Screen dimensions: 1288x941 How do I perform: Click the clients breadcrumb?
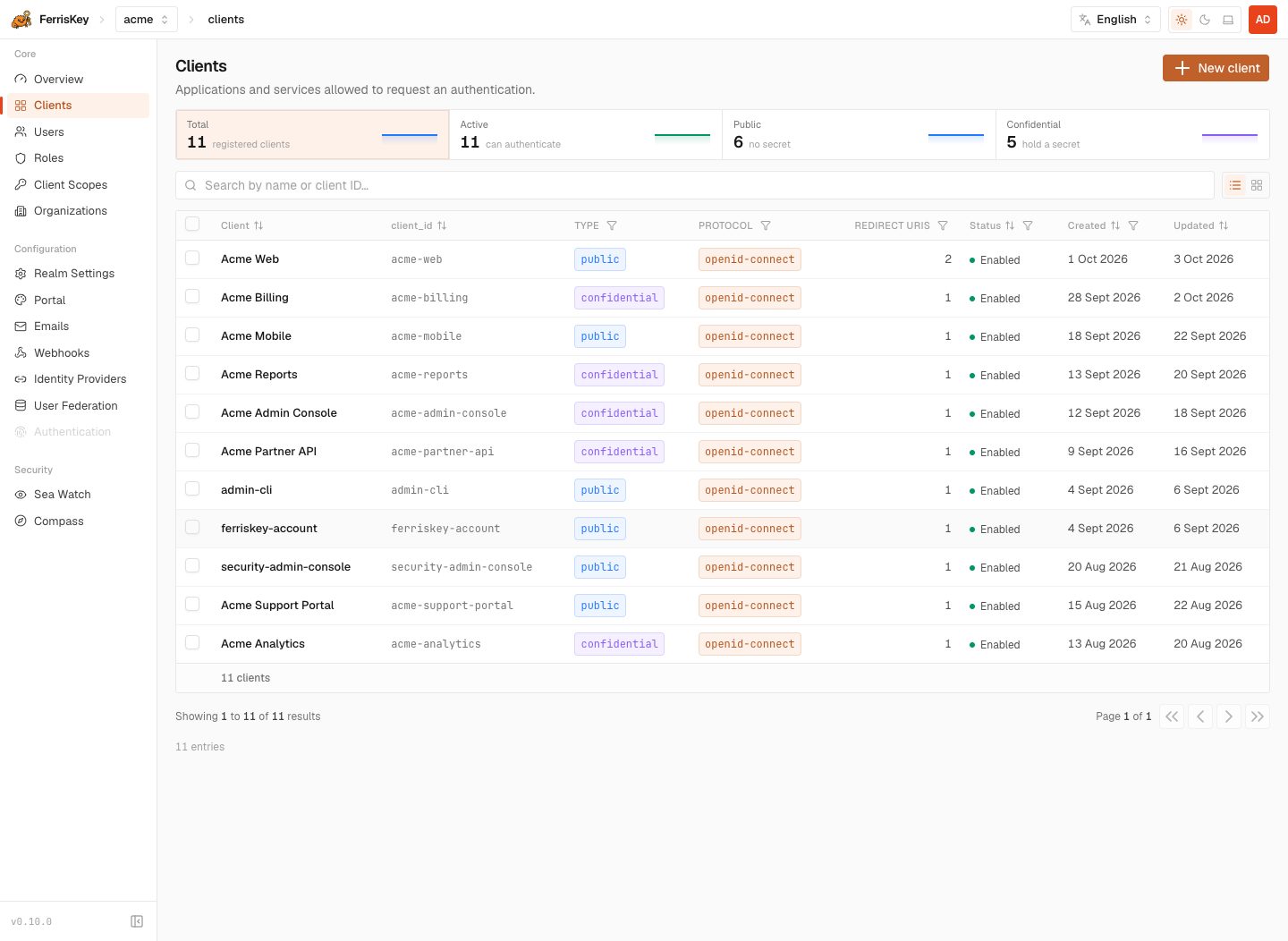coord(226,20)
